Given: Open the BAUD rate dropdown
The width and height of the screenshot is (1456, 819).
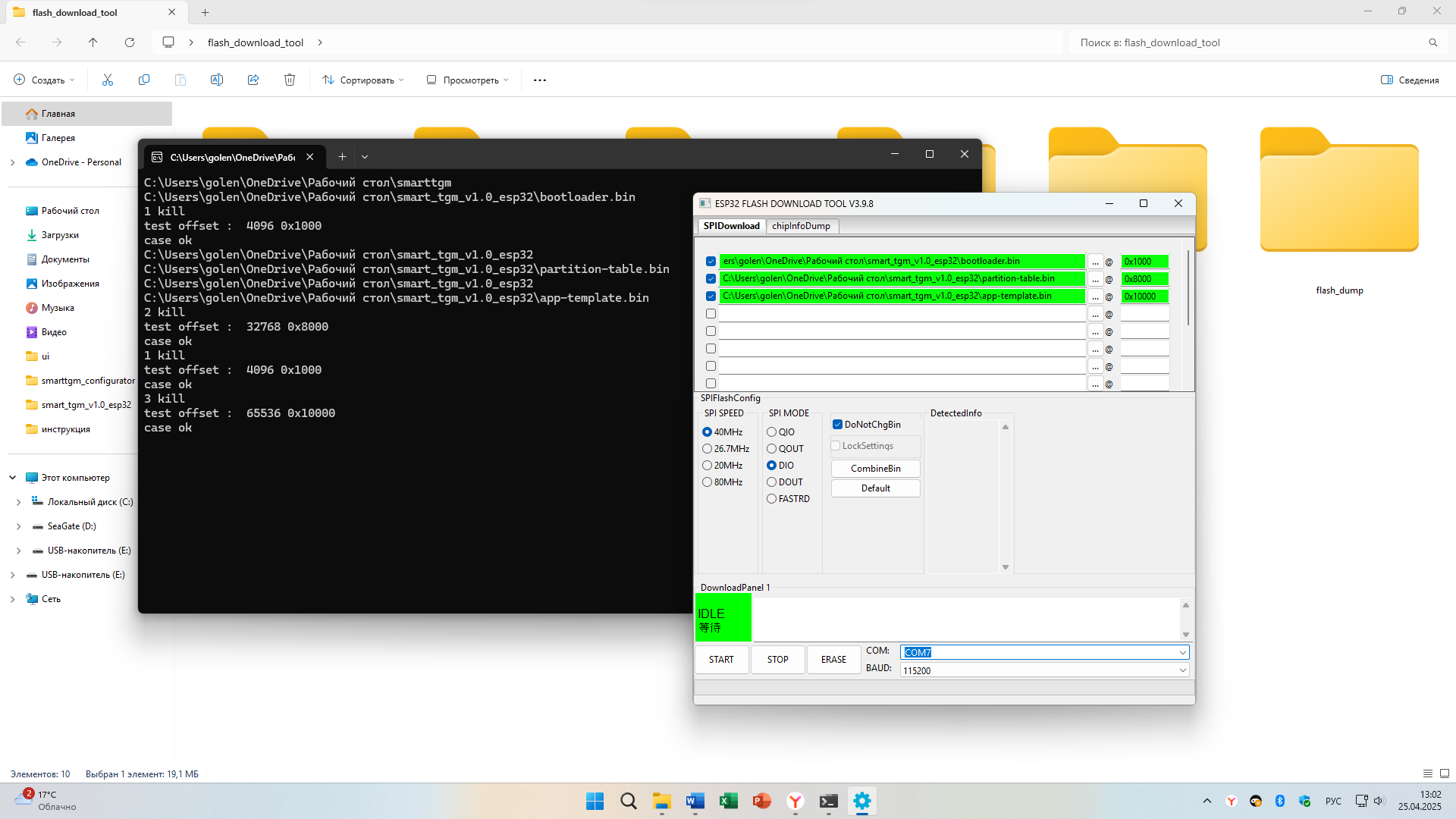Looking at the screenshot, I should pyautogui.click(x=1182, y=670).
